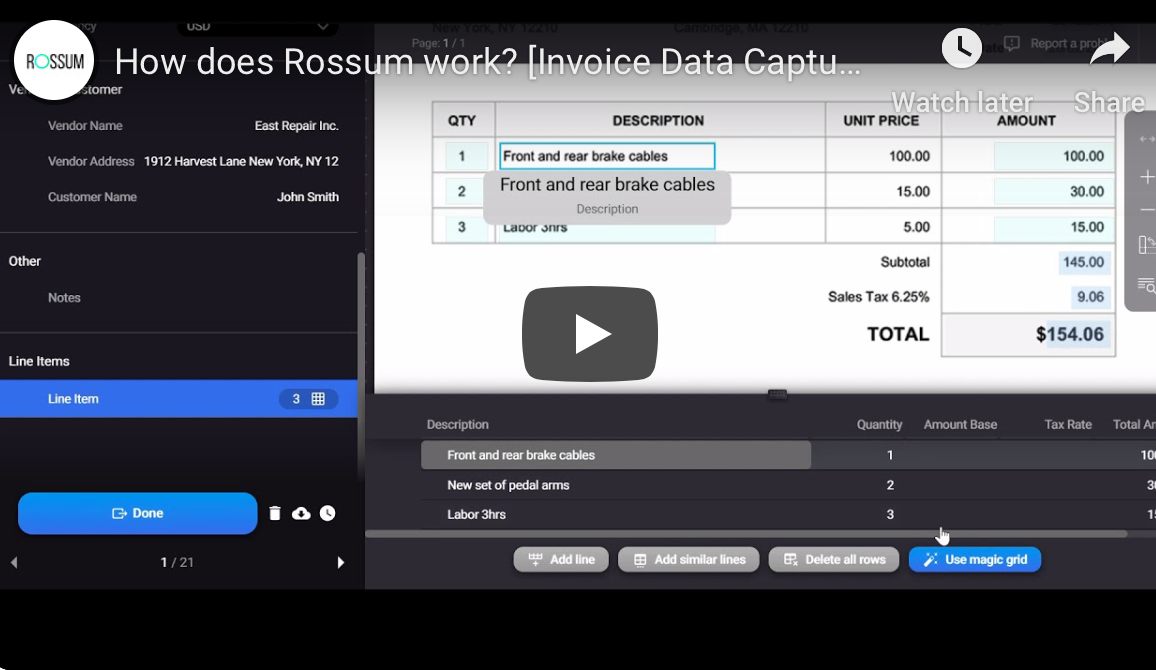Select the New set of pedal arms row

(508, 485)
